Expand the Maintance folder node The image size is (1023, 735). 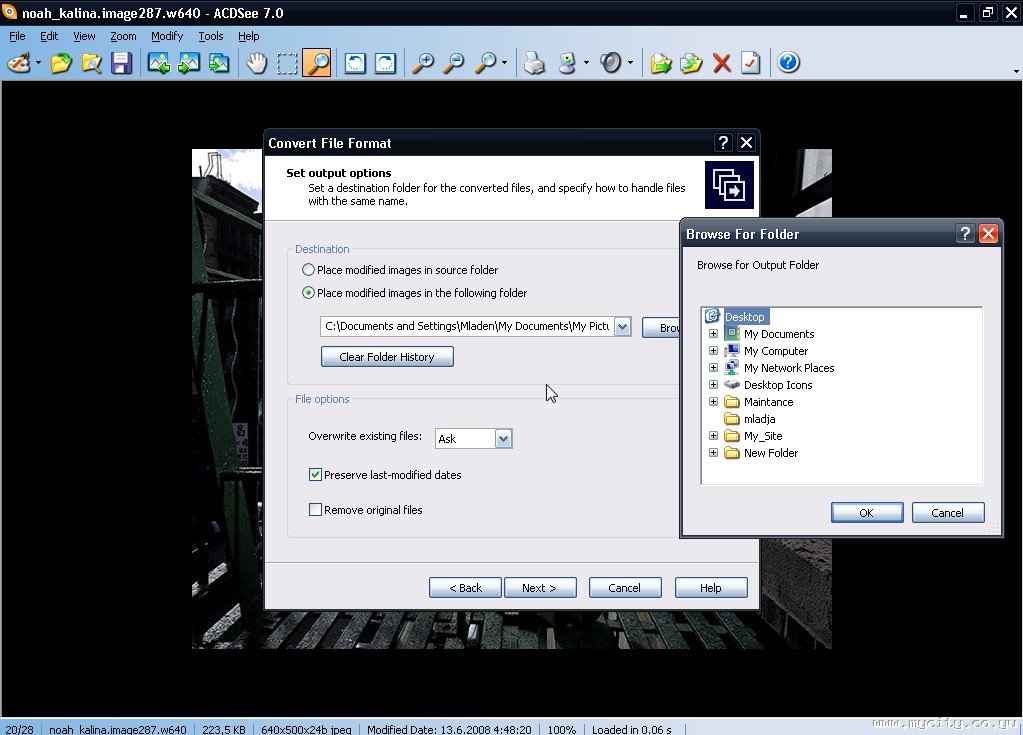(x=713, y=402)
